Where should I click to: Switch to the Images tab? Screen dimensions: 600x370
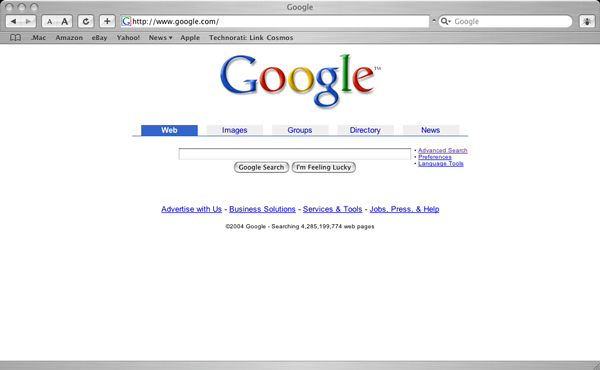click(x=235, y=130)
